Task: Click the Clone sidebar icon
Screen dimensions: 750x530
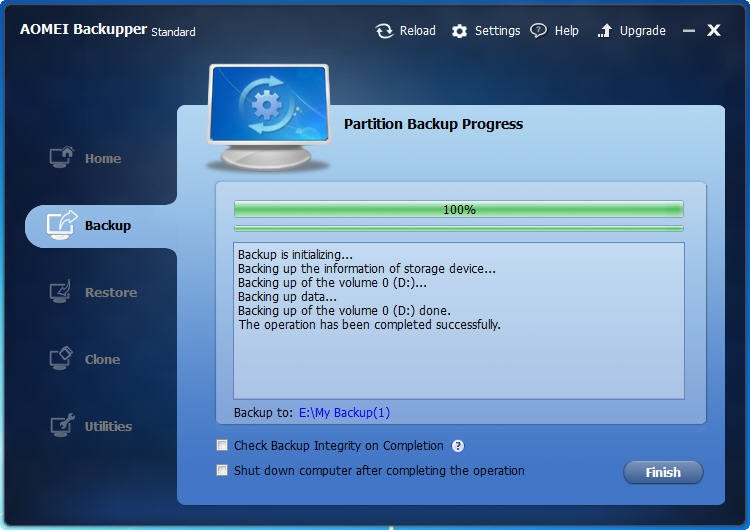Action: [x=61, y=358]
